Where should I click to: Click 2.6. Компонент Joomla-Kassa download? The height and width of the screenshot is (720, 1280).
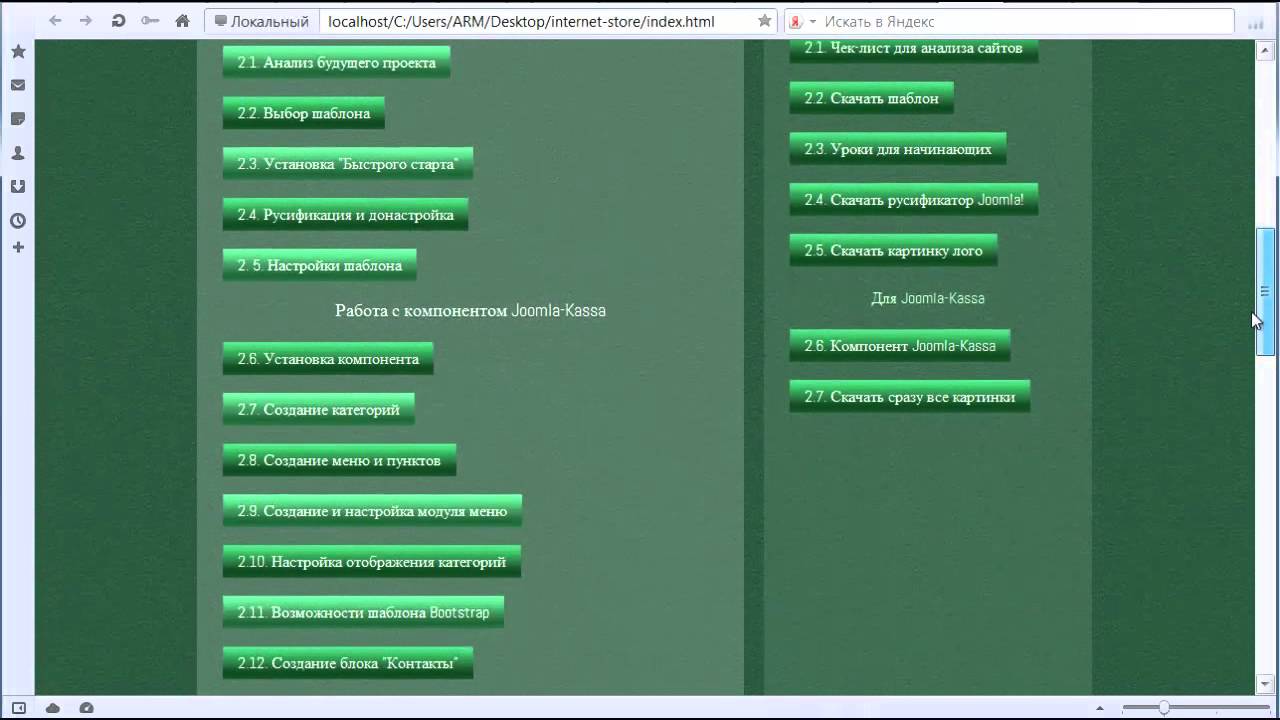tap(900, 346)
